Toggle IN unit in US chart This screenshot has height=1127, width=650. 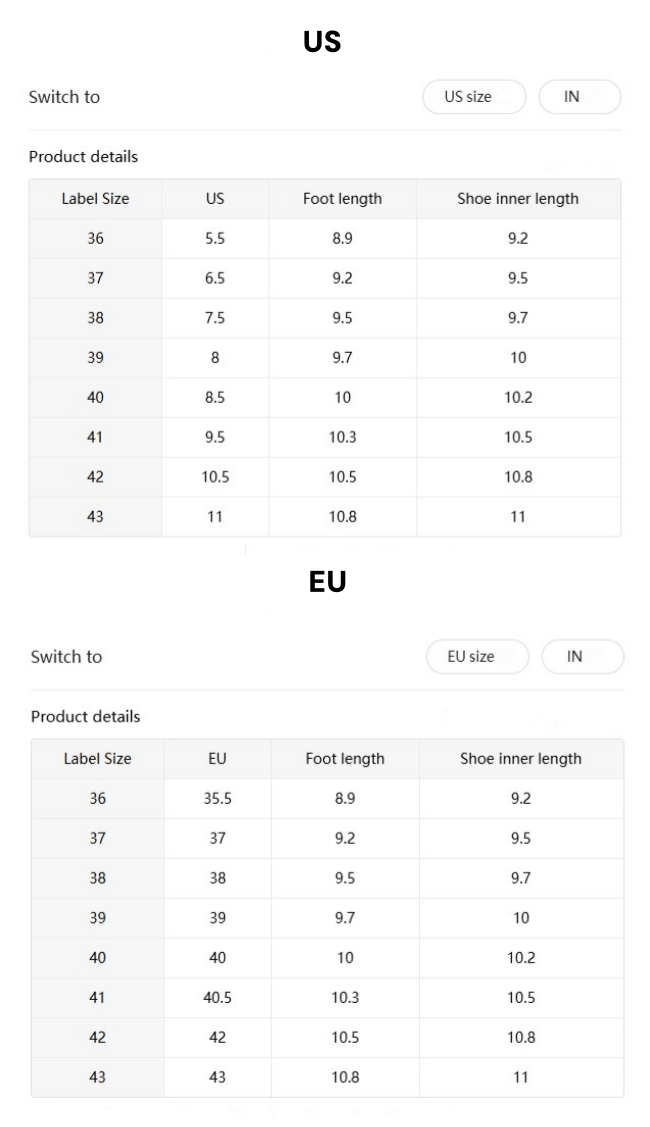580,97
